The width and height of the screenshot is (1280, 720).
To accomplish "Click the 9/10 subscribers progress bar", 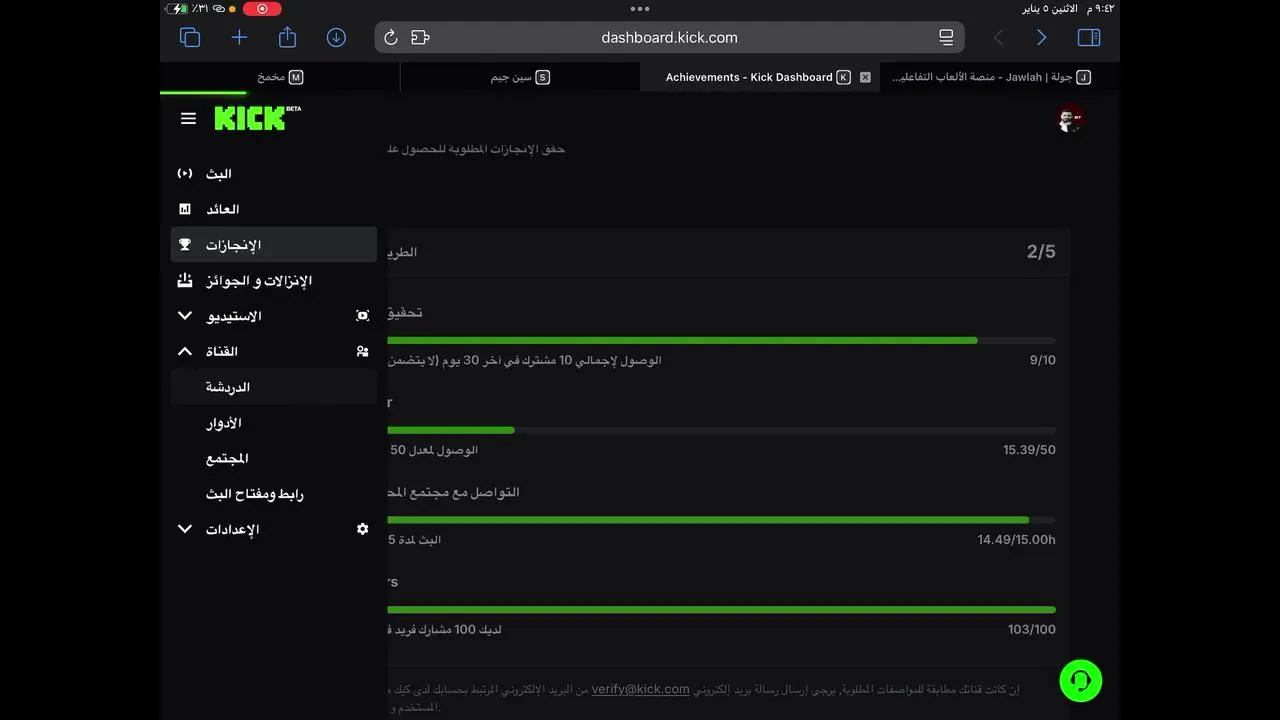I will coord(721,341).
